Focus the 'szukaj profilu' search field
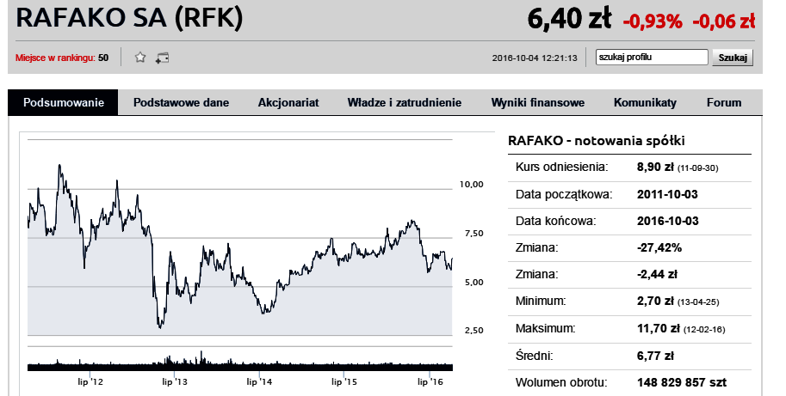The height and width of the screenshot is (396, 786). (652, 57)
